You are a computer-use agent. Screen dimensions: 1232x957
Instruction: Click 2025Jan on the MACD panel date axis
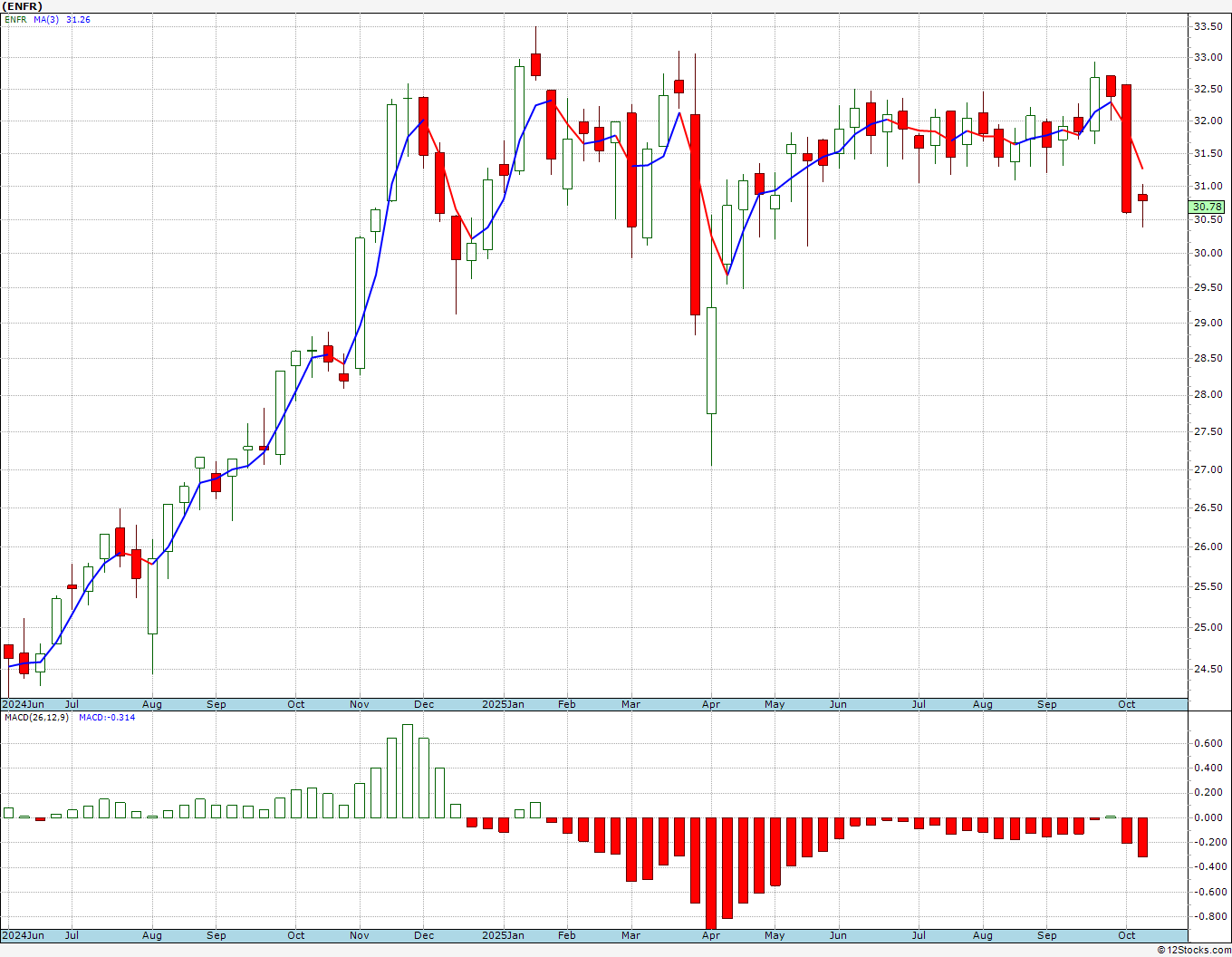504,935
